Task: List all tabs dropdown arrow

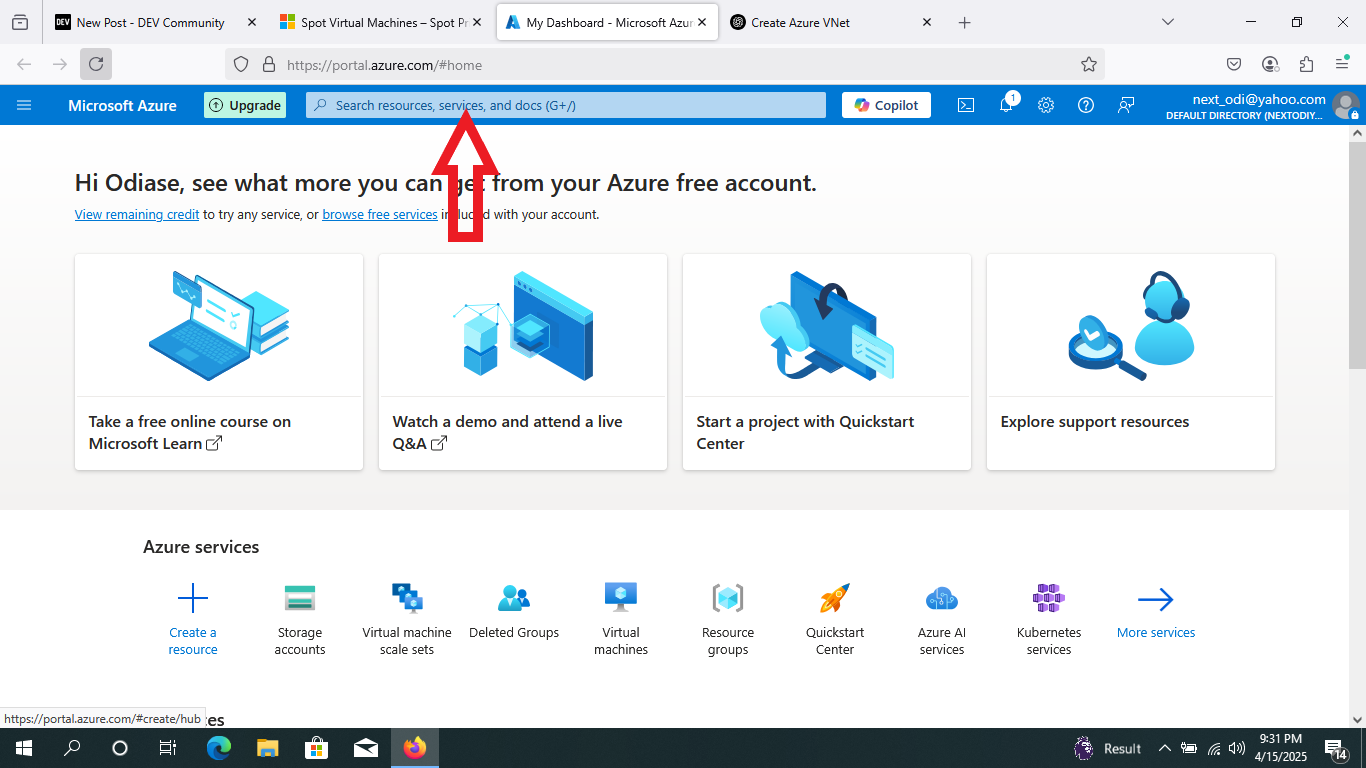Action: click(x=1168, y=22)
